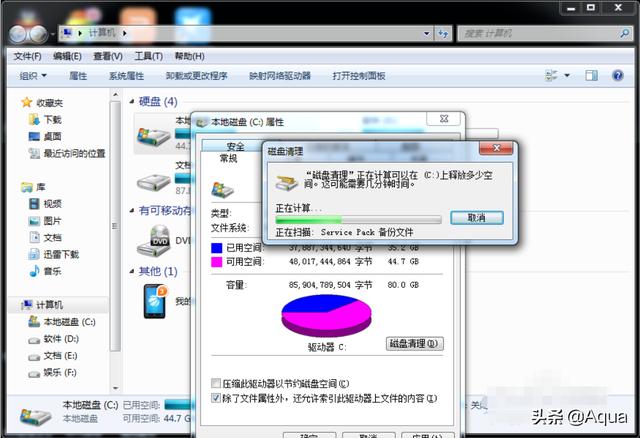Image resolution: width=640 pixels, height=438 pixels.
Task: Close the Local Disk (C:) properties dialog
Action: [444, 119]
